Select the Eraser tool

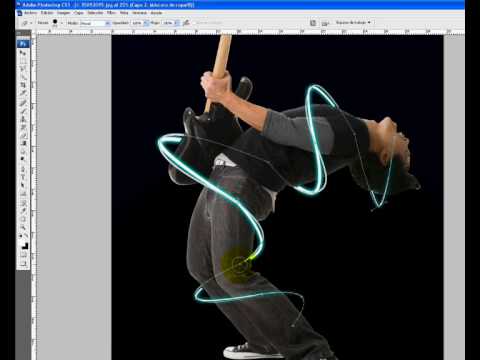[x=23, y=136]
